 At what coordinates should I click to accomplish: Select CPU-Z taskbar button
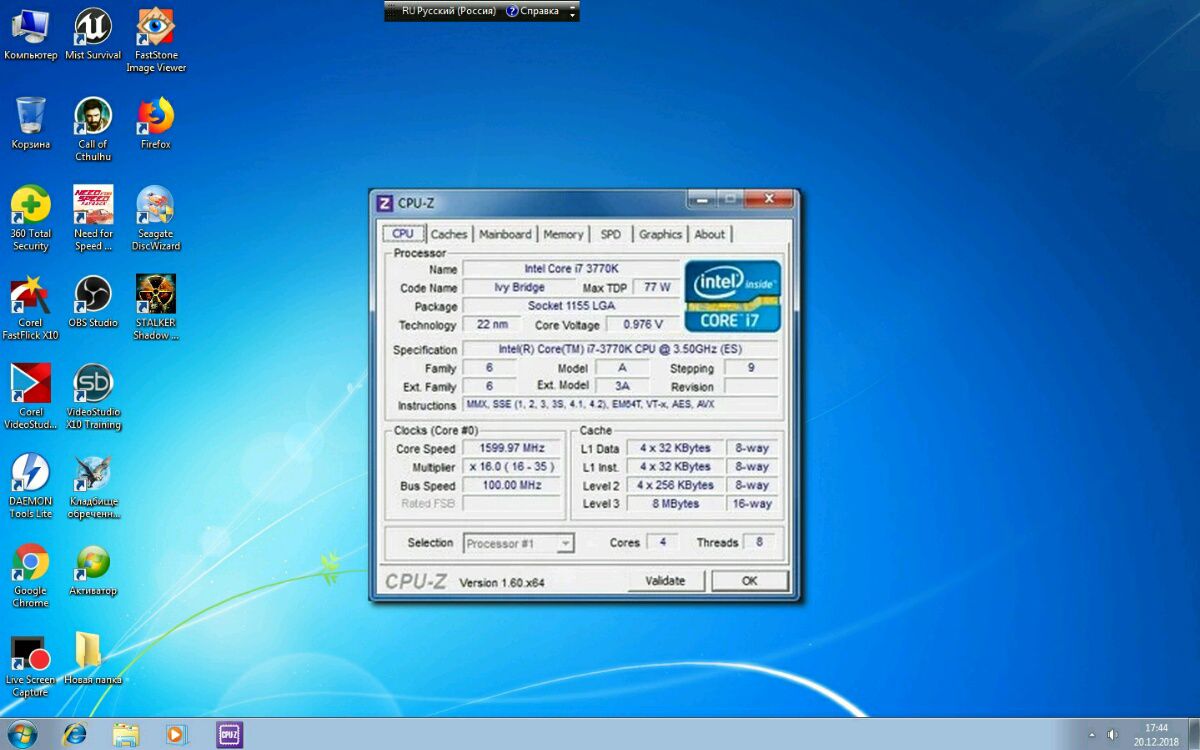point(230,734)
